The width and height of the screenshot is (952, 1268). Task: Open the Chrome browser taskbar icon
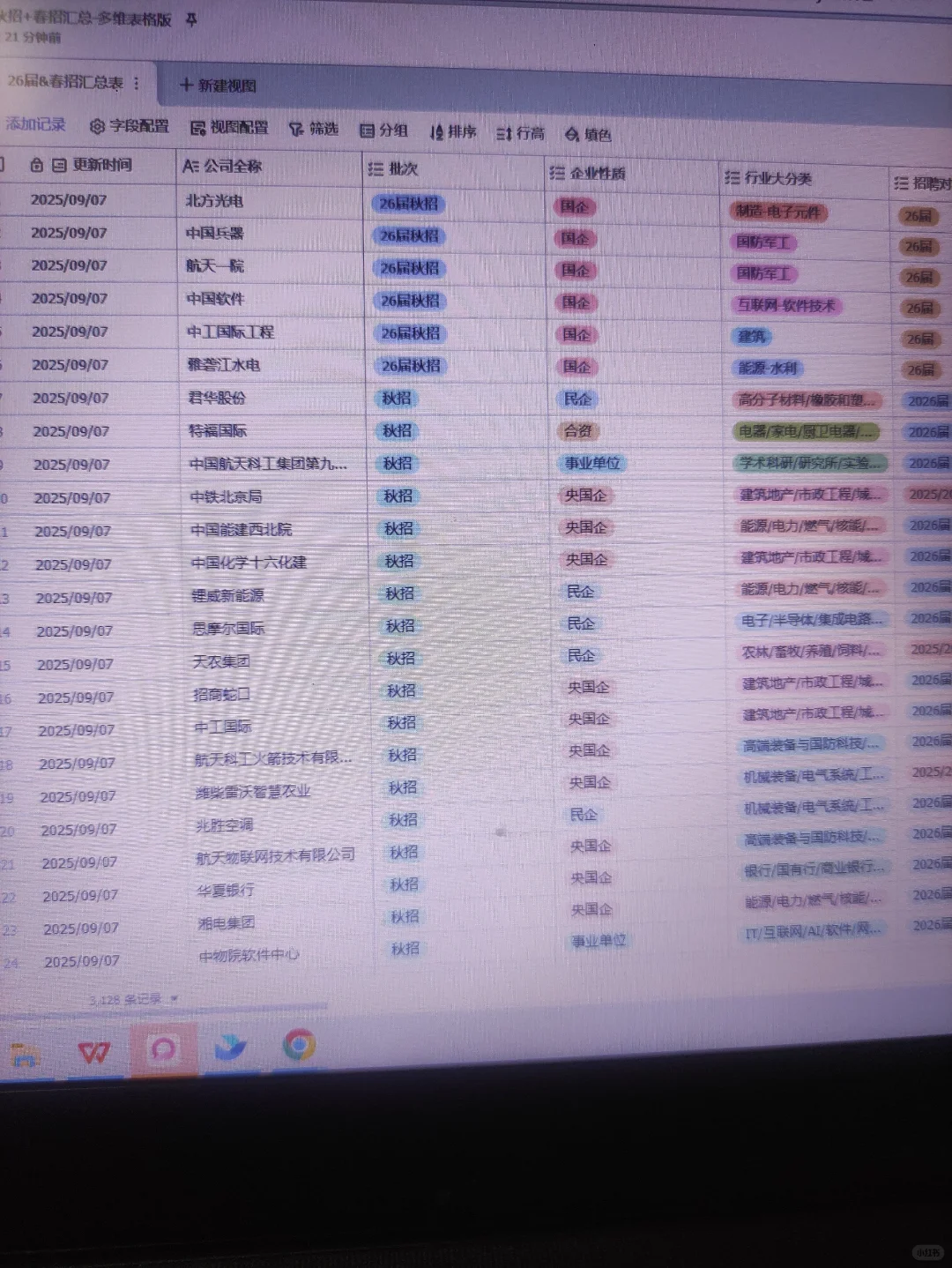pos(299,1045)
